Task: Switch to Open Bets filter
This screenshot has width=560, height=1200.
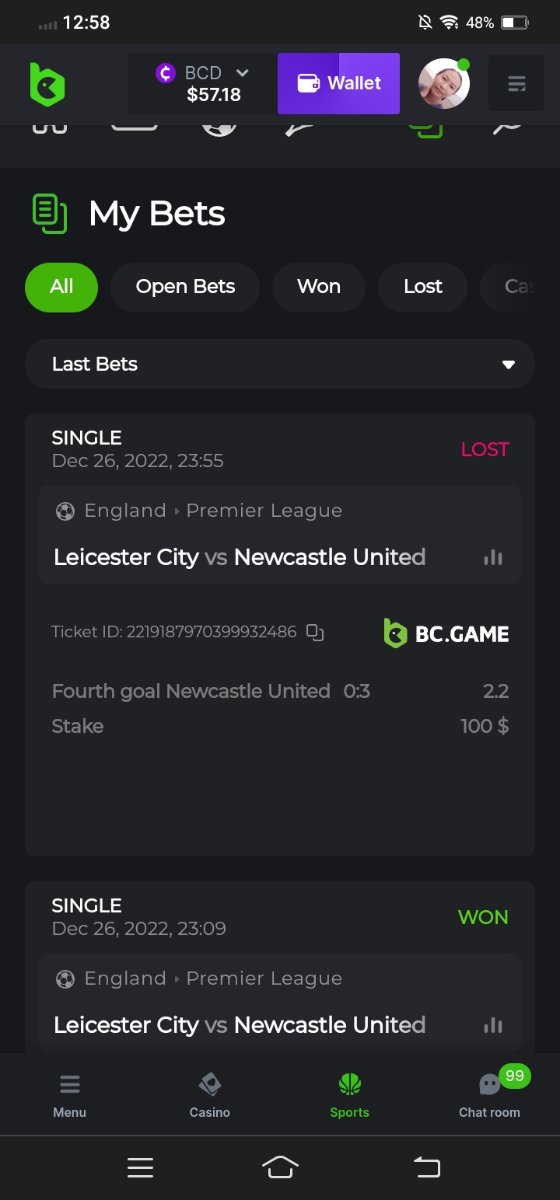Action: click(x=185, y=287)
